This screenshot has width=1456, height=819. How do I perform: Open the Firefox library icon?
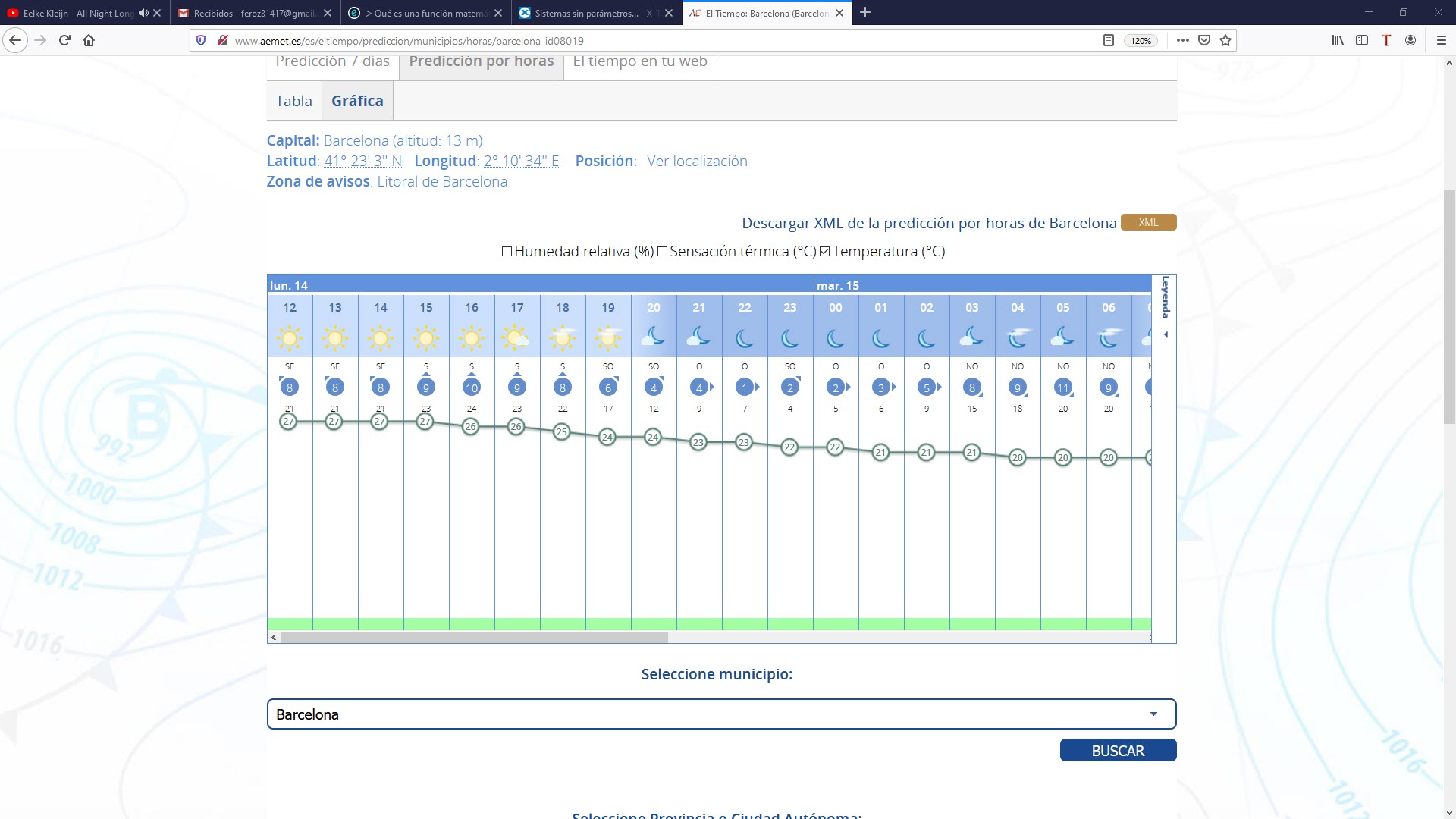tap(1338, 41)
